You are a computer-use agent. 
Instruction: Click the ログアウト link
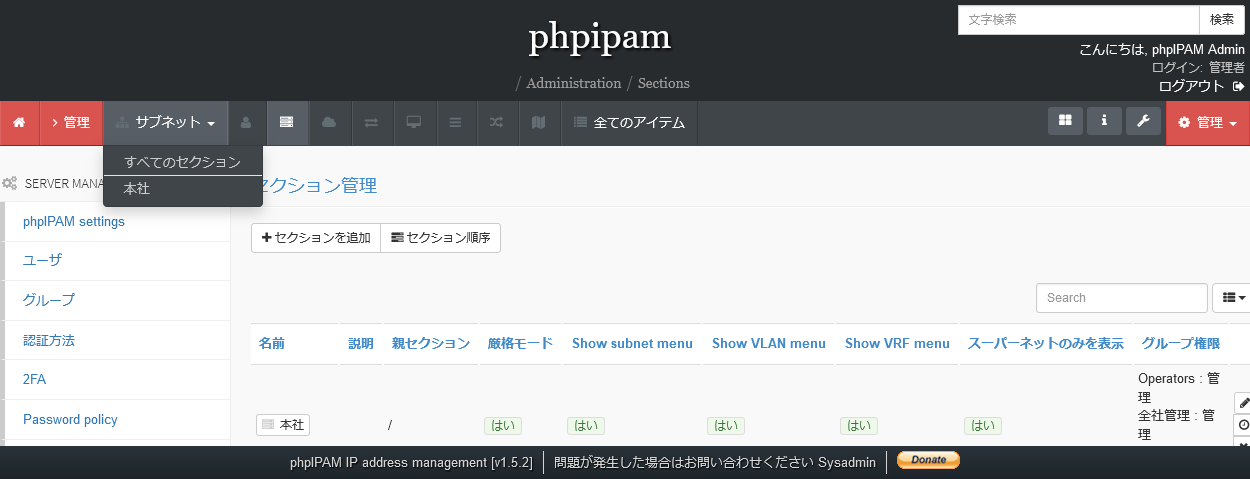[1191, 86]
